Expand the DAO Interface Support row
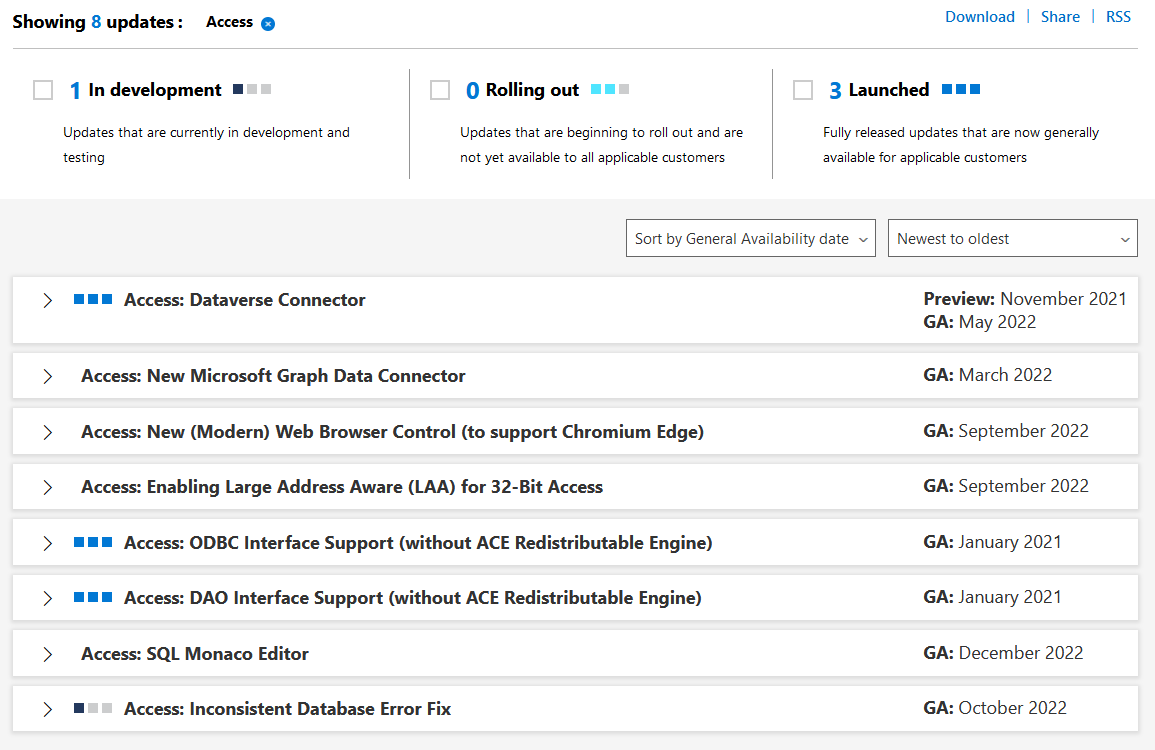The width and height of the screenshot is (1155, 750). point(48,598)
